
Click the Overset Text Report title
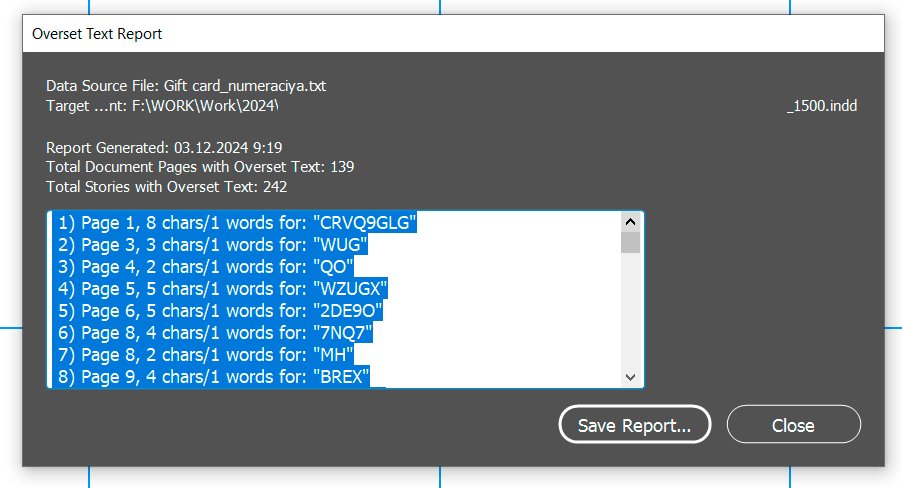pos(97,34)
